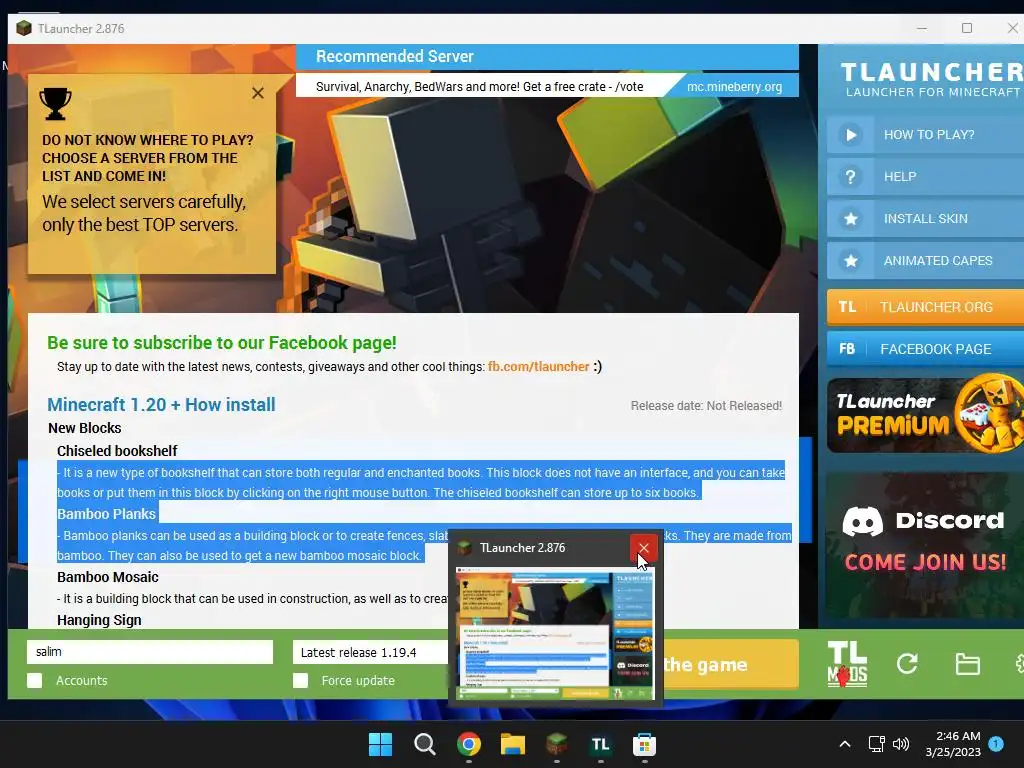Click the username field containing salim
The height and width of the screenshot is (768, 1024).
(150, 652)
